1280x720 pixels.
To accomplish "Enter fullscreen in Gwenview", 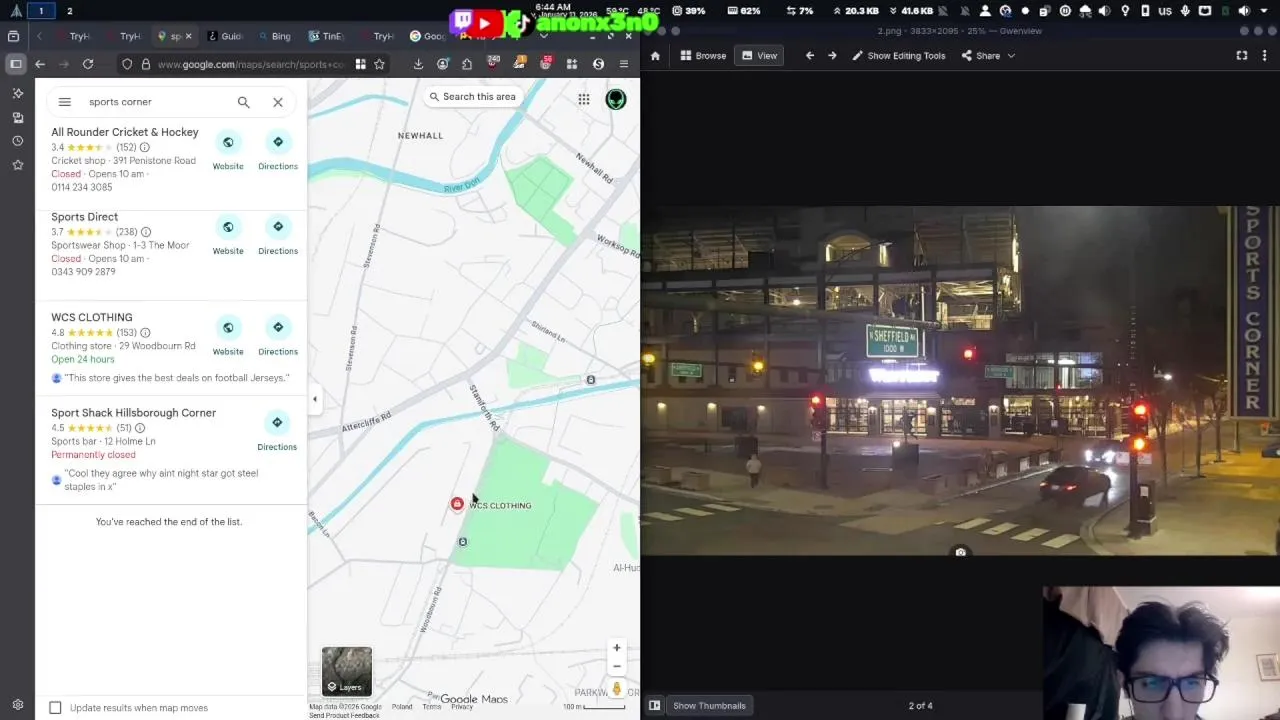I will pyautogui.click(x=1242, y=56).
